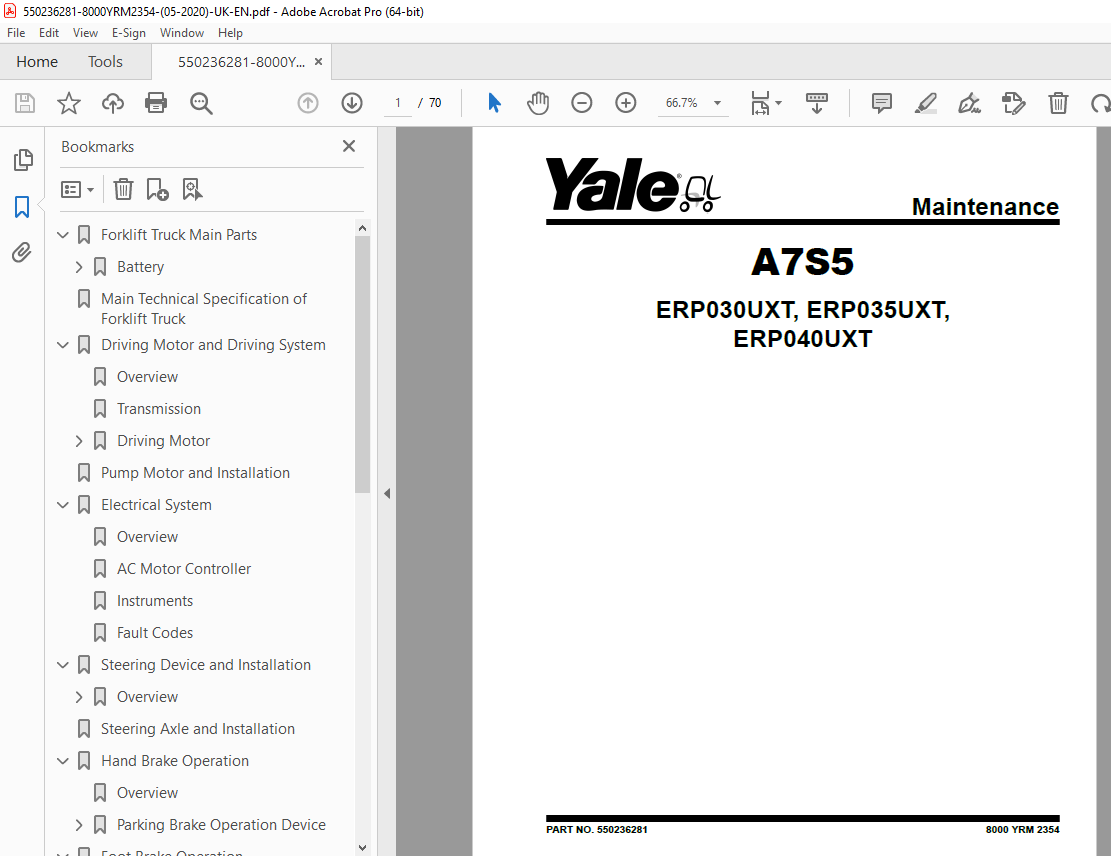Open Overview under Electrical System

(147, 537)
